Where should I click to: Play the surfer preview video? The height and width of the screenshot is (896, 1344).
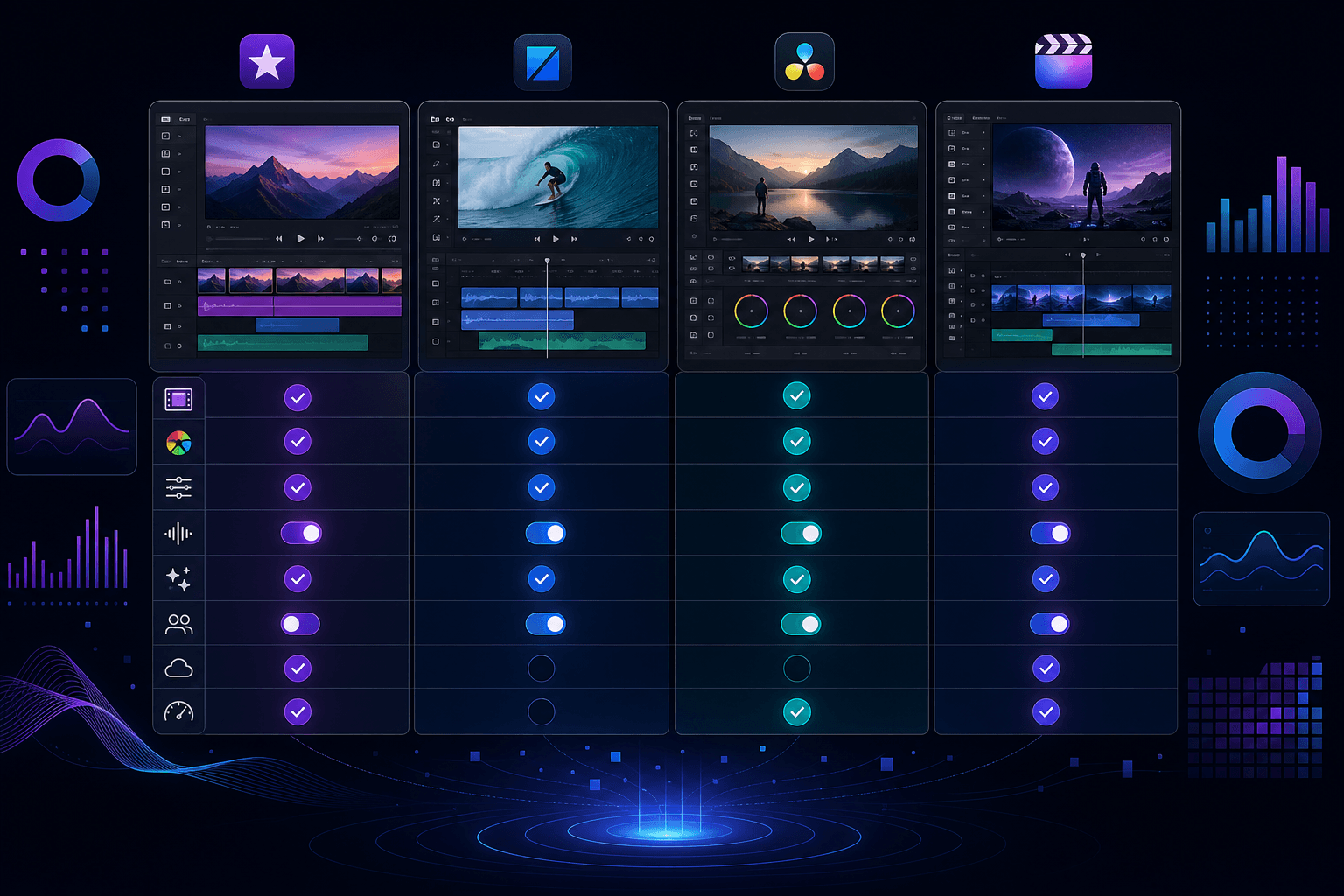556,239
